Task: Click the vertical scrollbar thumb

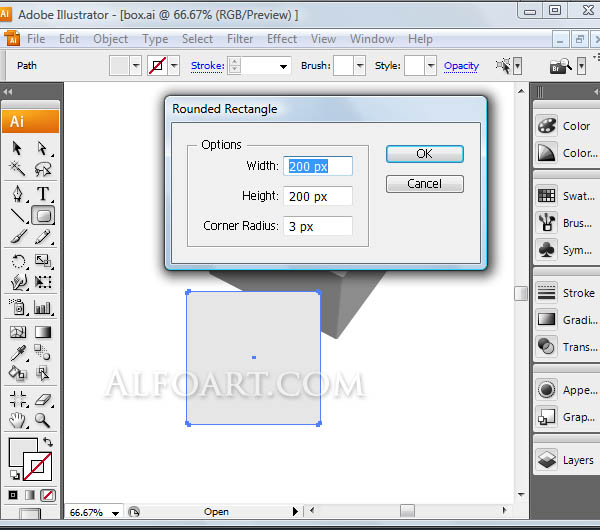Action: 521,294
